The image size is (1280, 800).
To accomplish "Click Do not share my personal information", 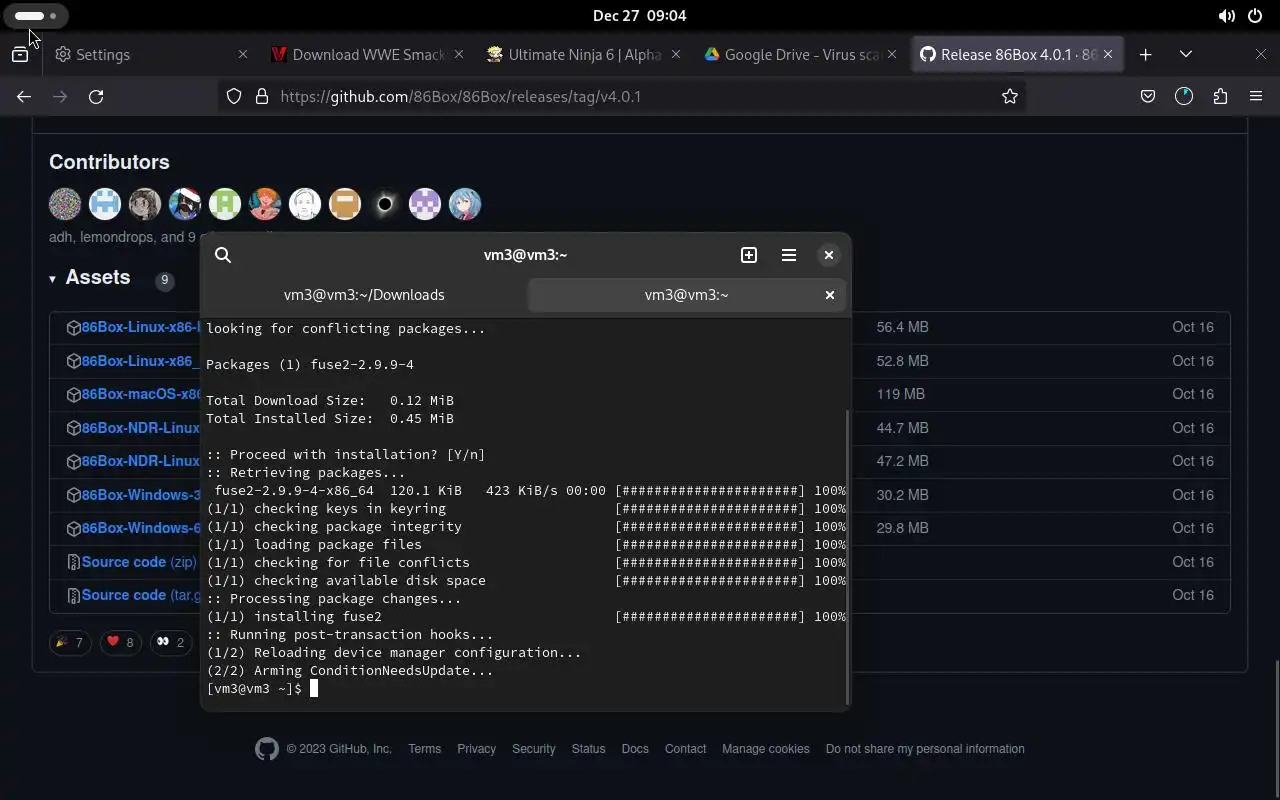I will pyautogui.click(x=925, y=749).
